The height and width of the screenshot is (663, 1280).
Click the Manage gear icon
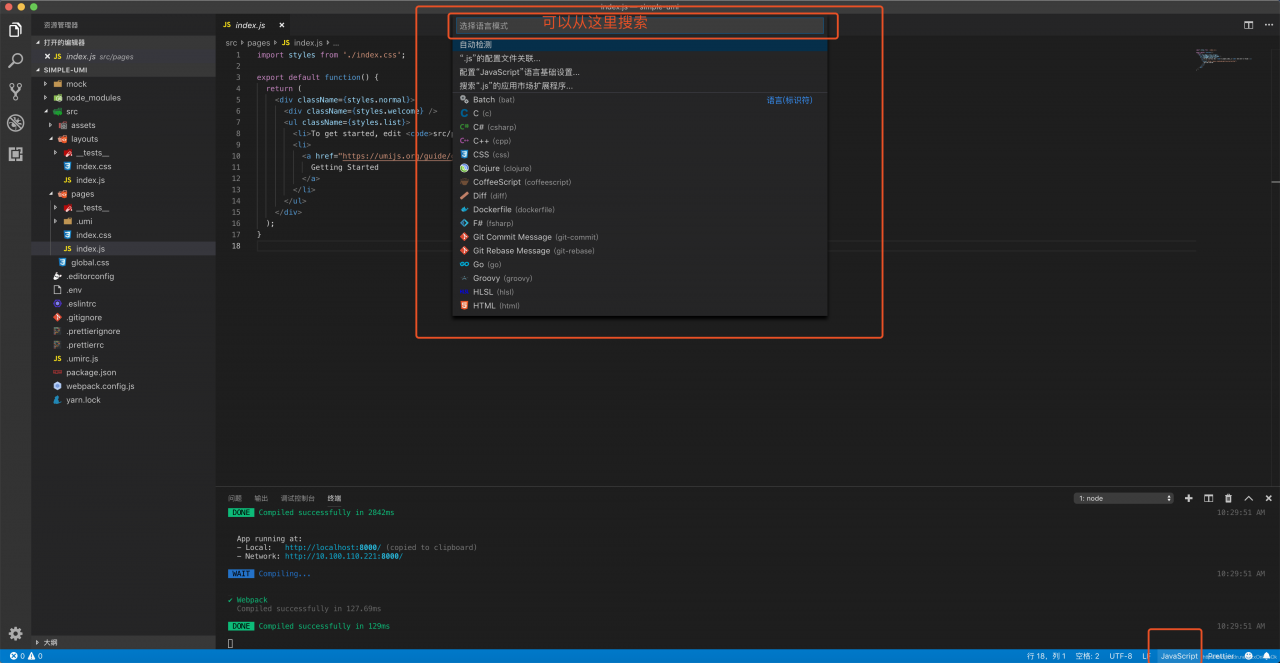15,633
